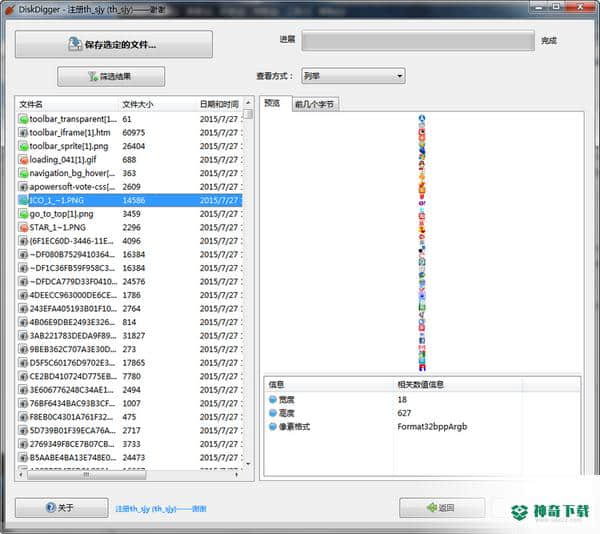600x534 pixels.
Task: Click file size value 31827
Action: coord(134,336)
